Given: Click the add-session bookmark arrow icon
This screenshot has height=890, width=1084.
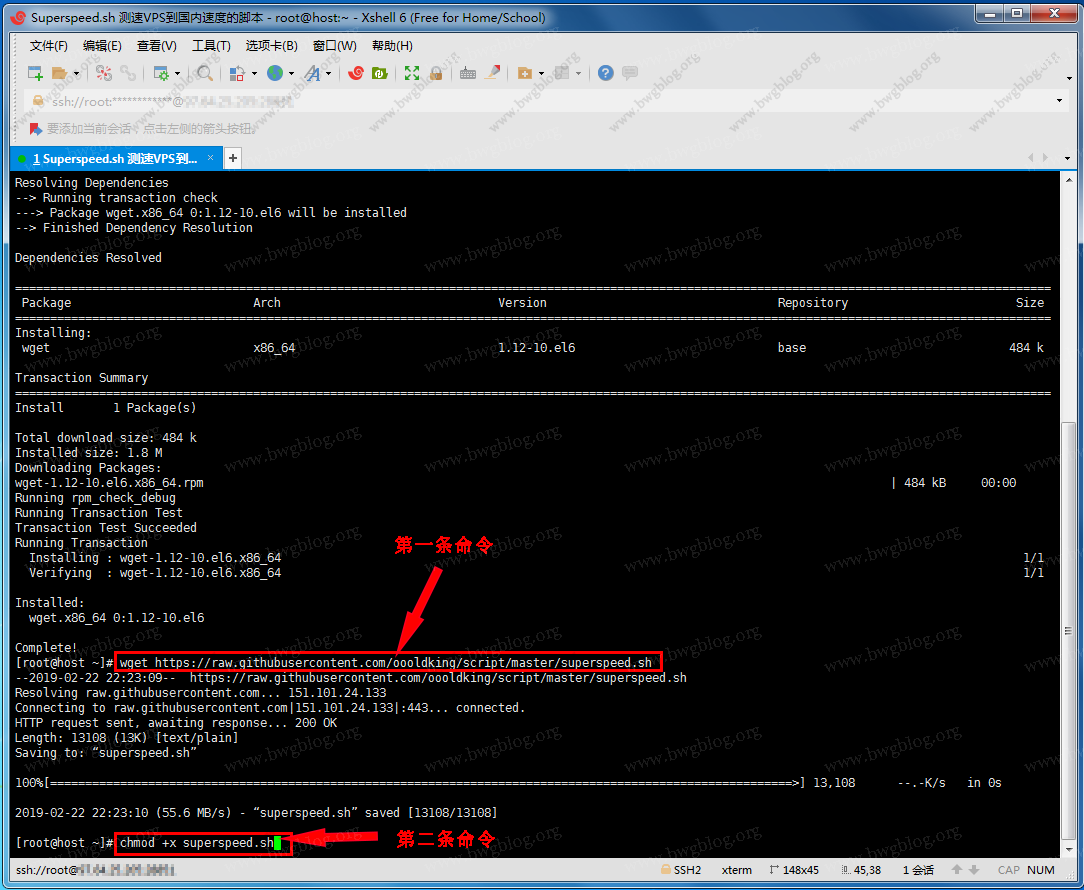Looking at the screenshot, I should point(35,129).
